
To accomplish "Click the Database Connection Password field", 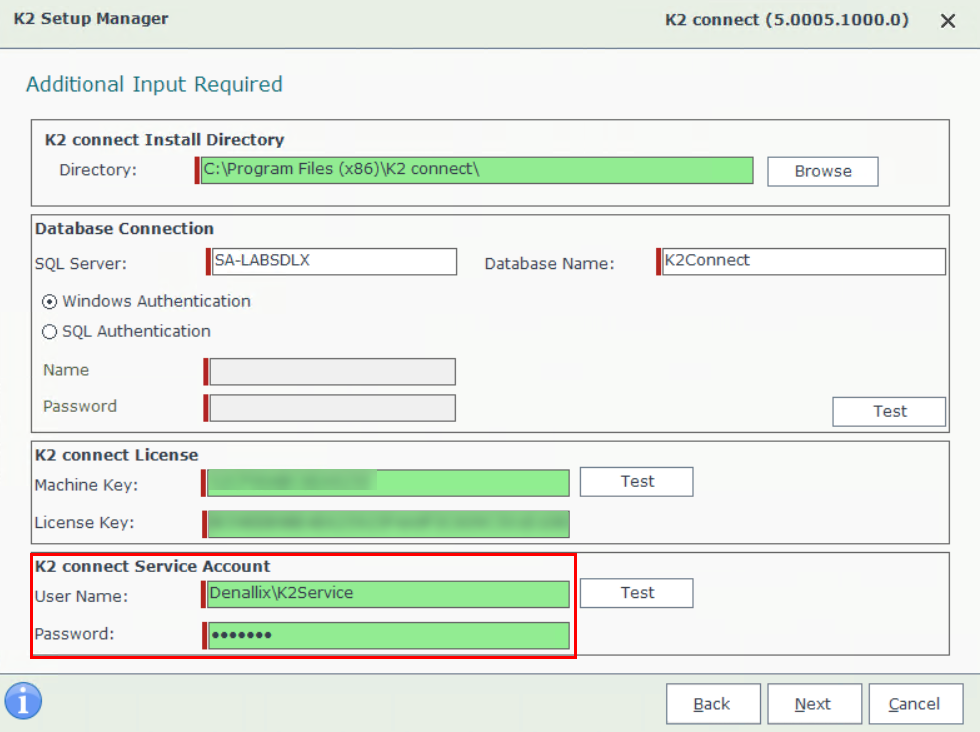I will point(332,408).
